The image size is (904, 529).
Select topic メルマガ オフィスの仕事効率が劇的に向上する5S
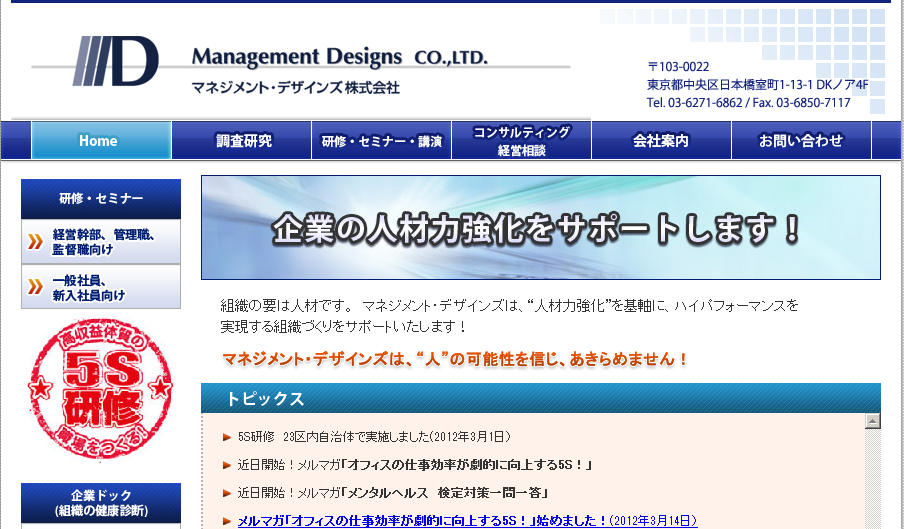(x=415, y=464)
